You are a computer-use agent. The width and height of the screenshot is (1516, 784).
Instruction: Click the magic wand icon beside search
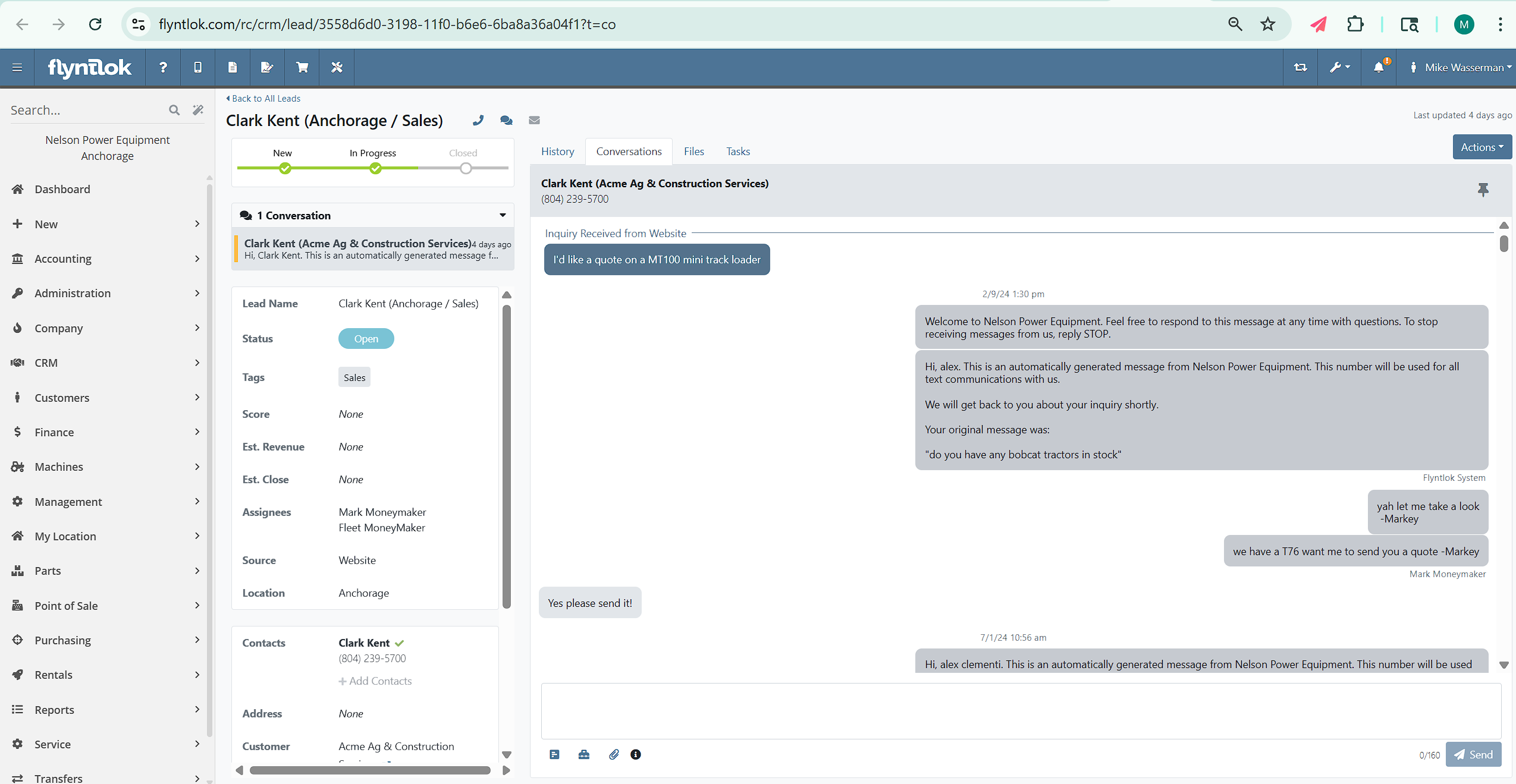point(198,110)
